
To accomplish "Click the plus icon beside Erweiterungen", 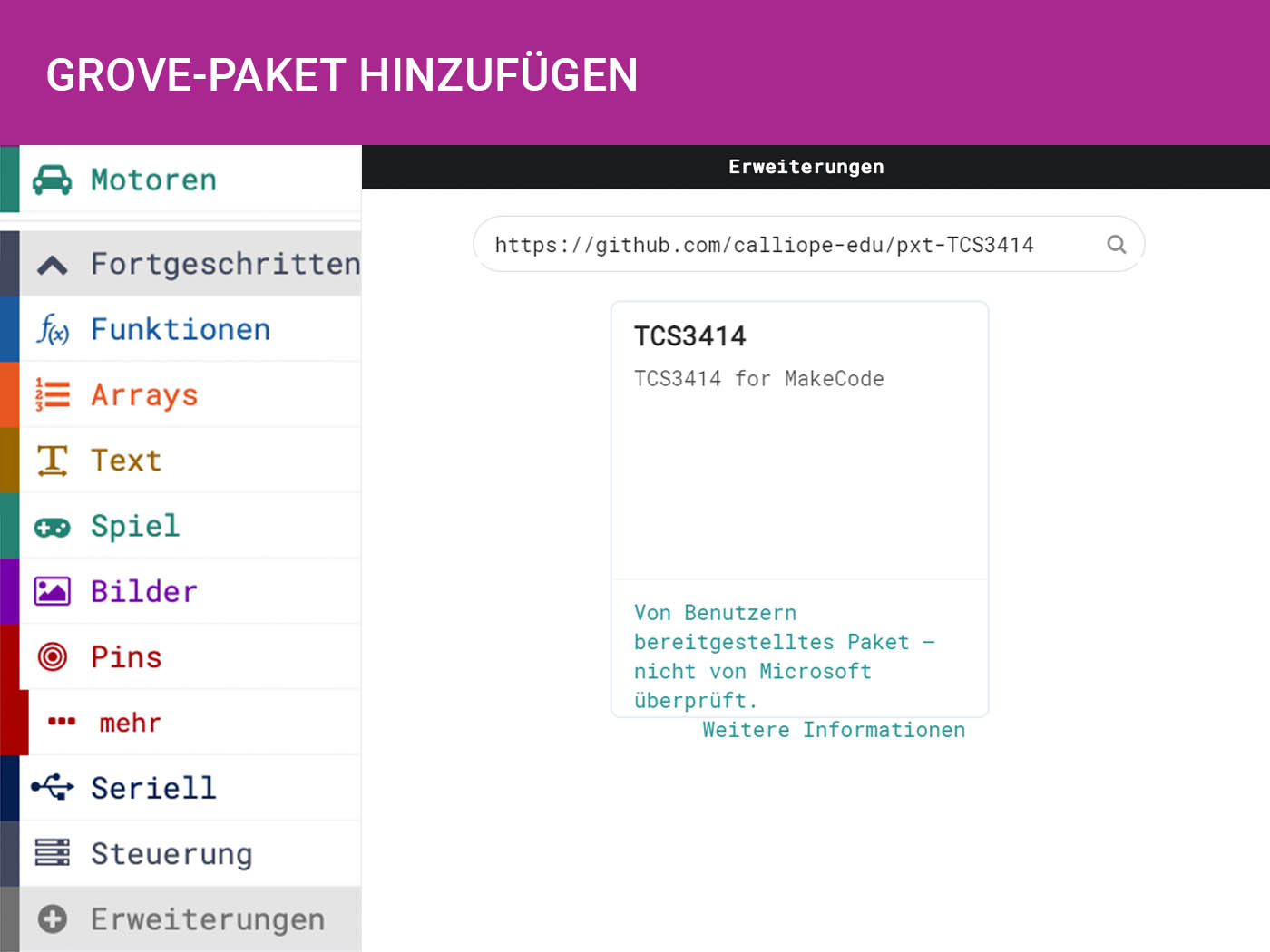I will 53,919.
